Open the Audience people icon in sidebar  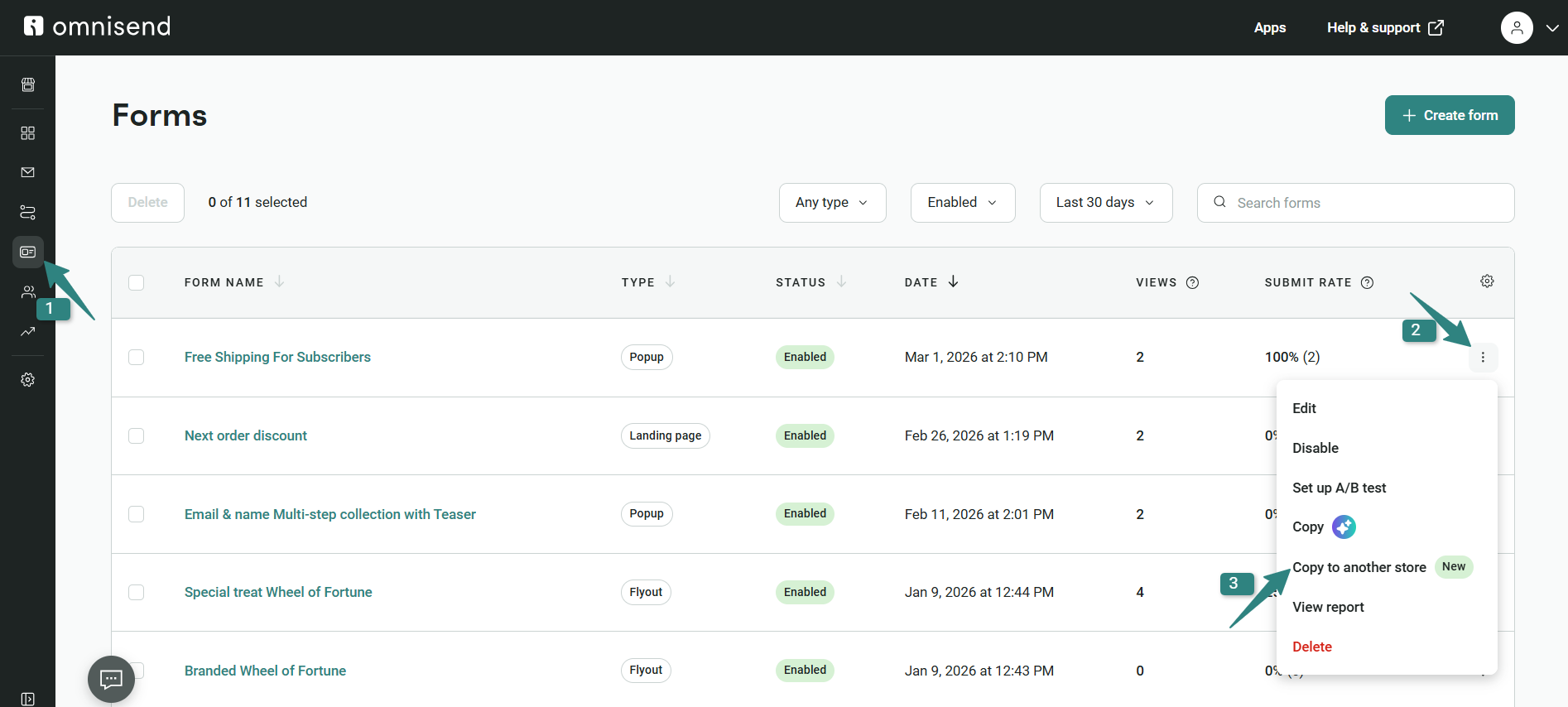point(27,291)
